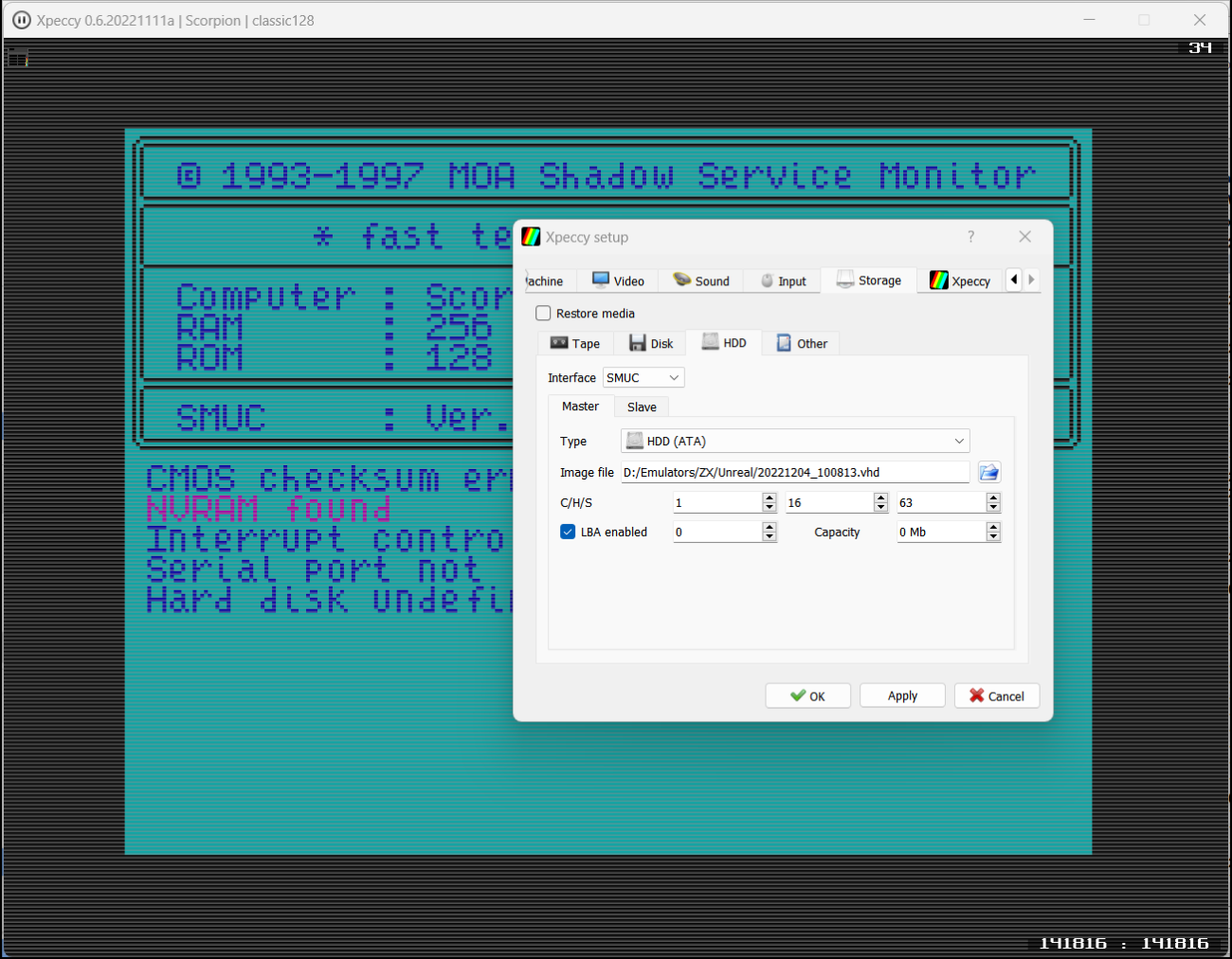1232x959 pixels.
Task: Click the Xpeccy setup help question mark
Action: 970,237
